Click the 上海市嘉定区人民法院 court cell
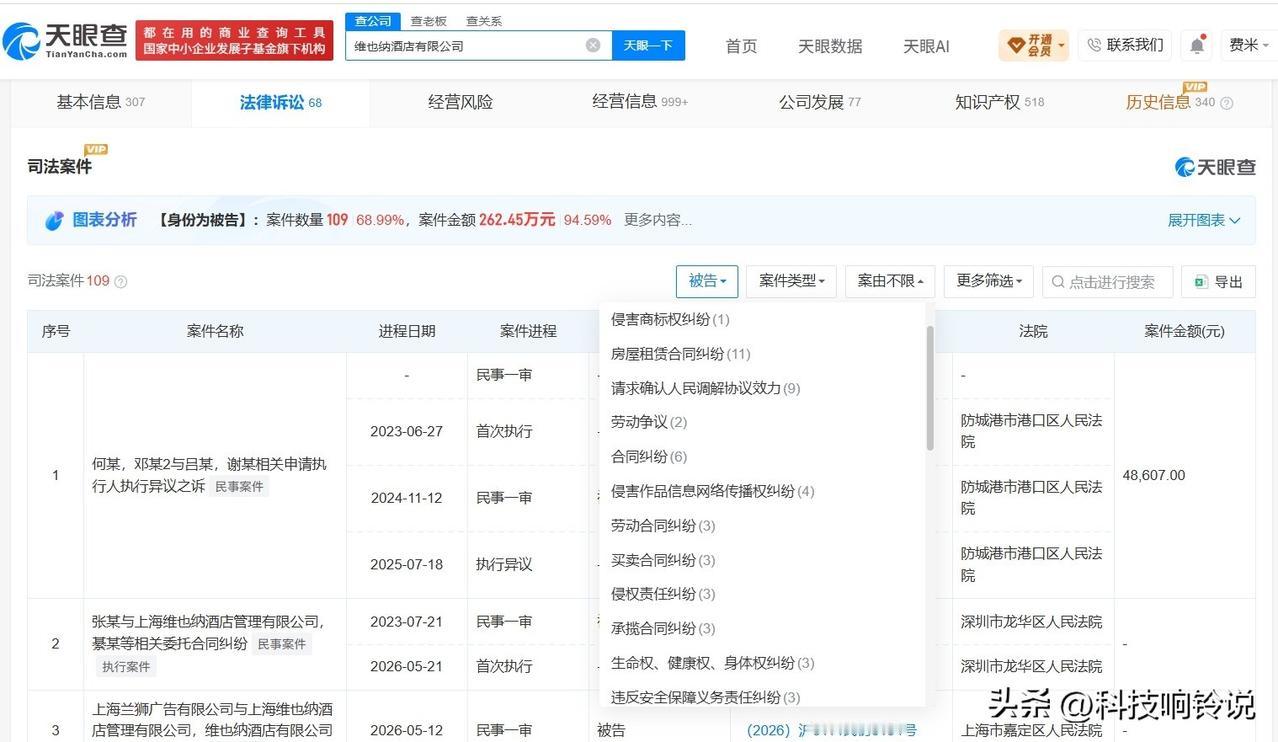 click(x=1032, y=730)
